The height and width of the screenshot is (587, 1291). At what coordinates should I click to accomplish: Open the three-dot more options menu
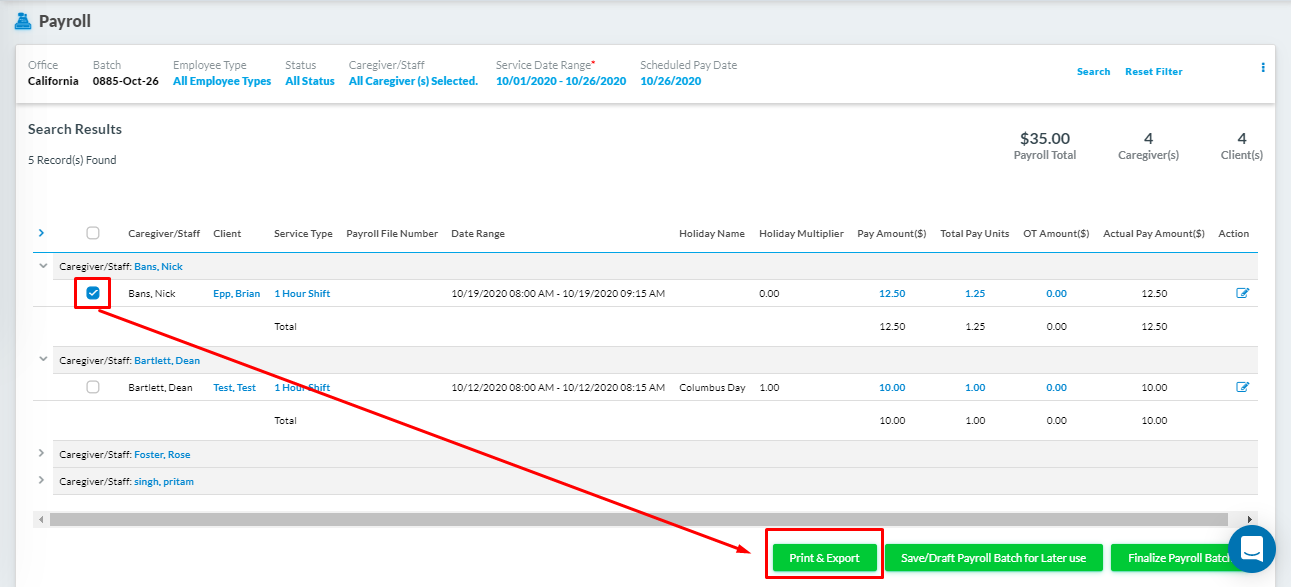pos(1262,68)
